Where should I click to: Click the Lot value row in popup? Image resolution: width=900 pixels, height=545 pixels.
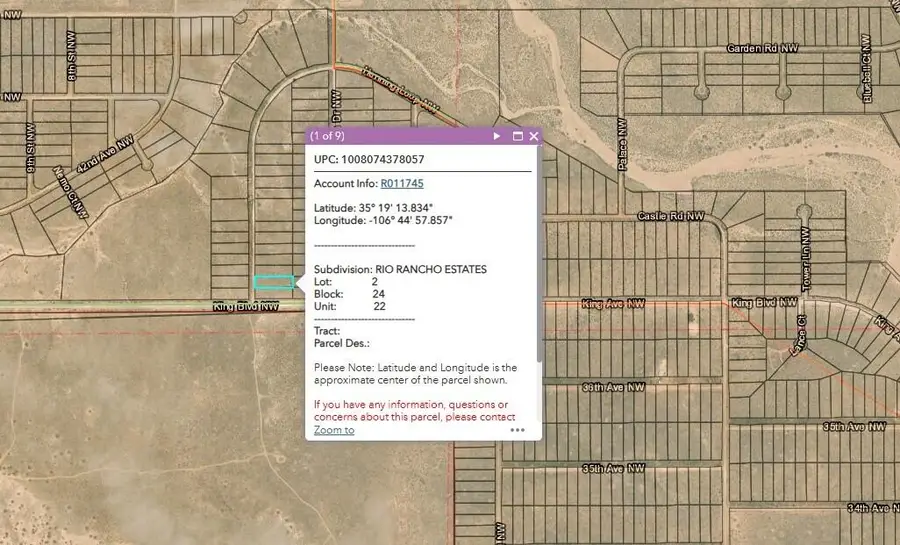point(346,282)
